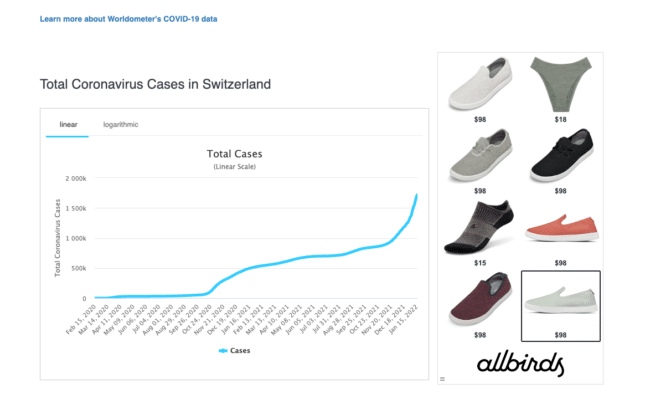Click the green underwear product image

(x=560, y=84)
